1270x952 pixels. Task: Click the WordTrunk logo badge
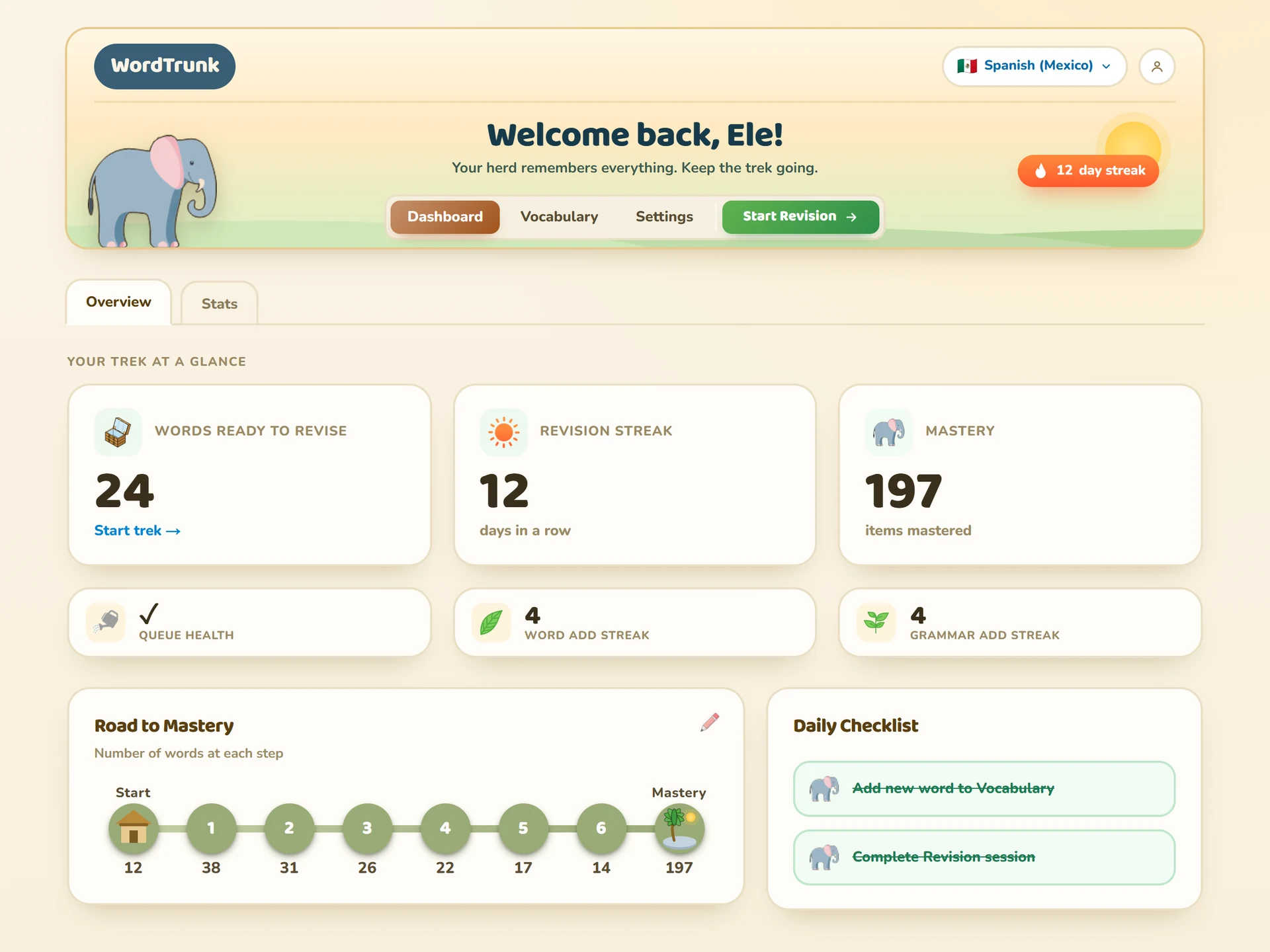click(x=165, y=66)
